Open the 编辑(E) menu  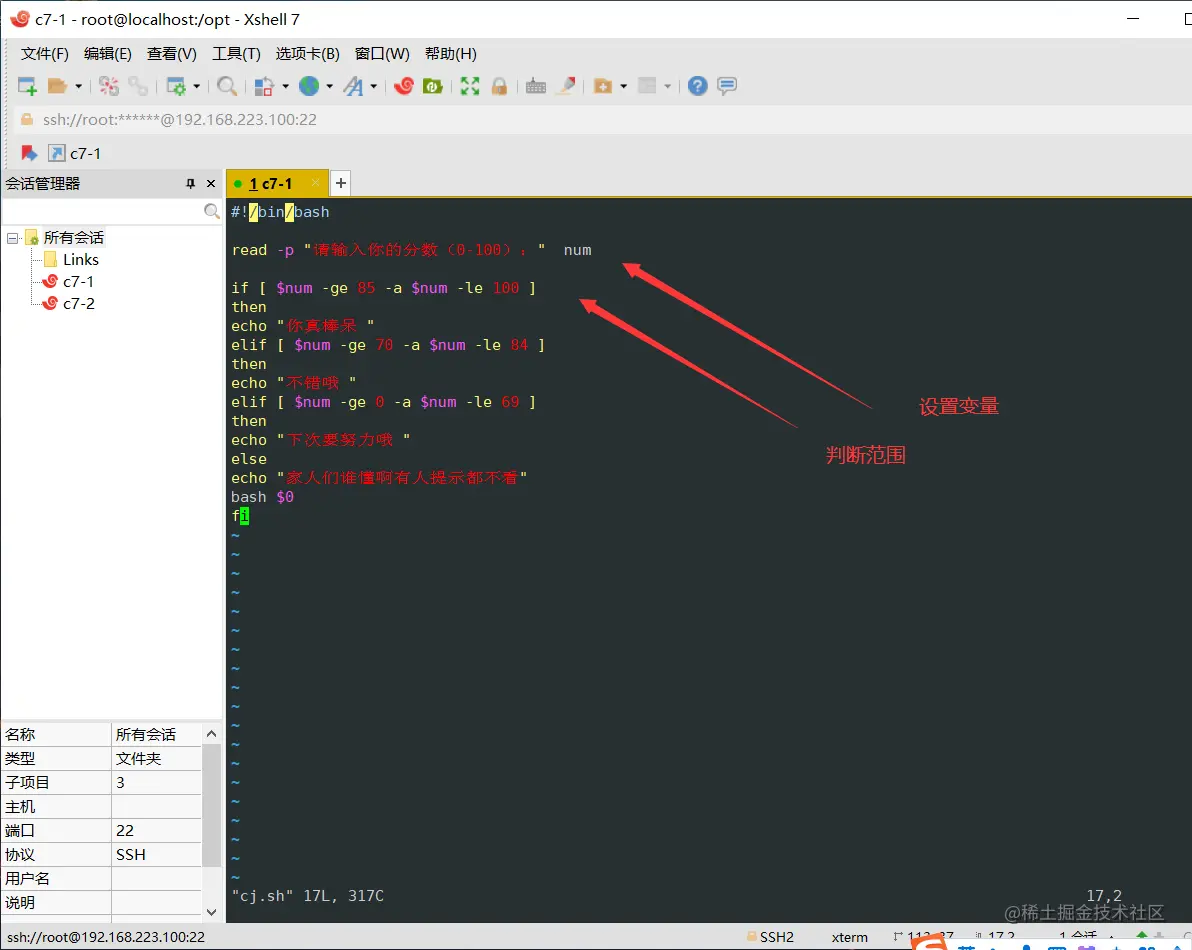tap(108, 54)
